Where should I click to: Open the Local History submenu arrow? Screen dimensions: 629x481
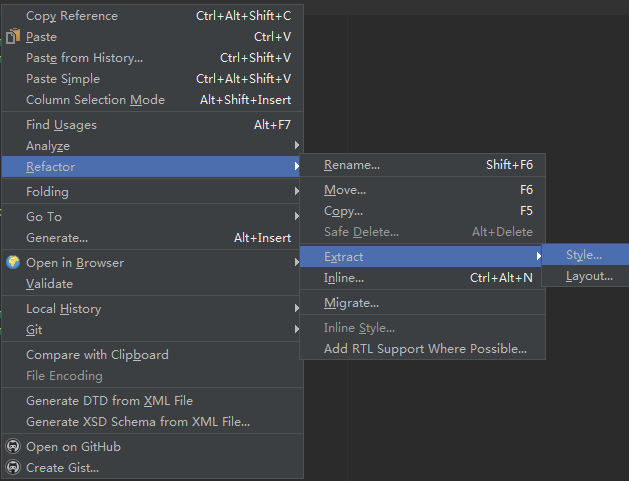pyautogui.click(x=296, y=308)
